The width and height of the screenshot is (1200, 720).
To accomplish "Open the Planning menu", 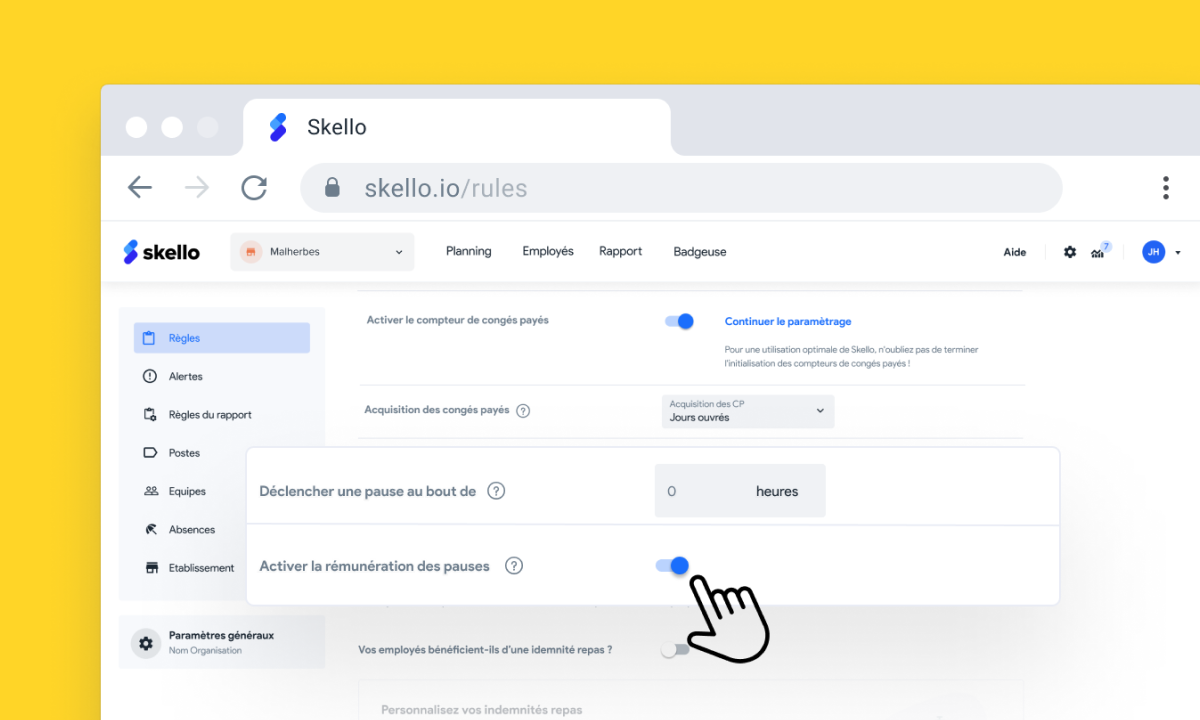I will click(x=468, y=251).
